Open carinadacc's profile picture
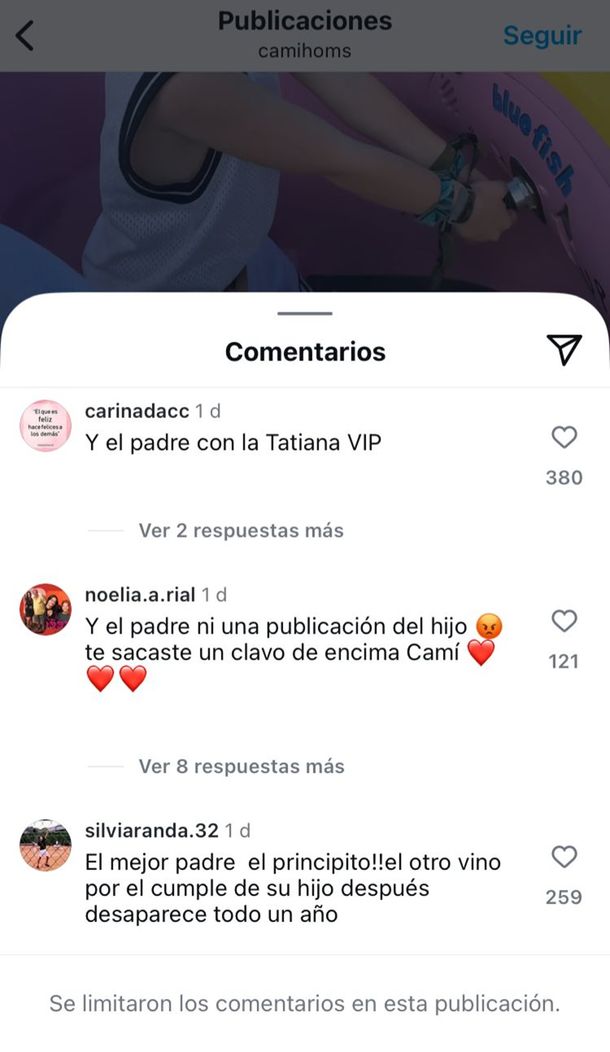This screenshot has width=610, height=1052. click(46, 426)
